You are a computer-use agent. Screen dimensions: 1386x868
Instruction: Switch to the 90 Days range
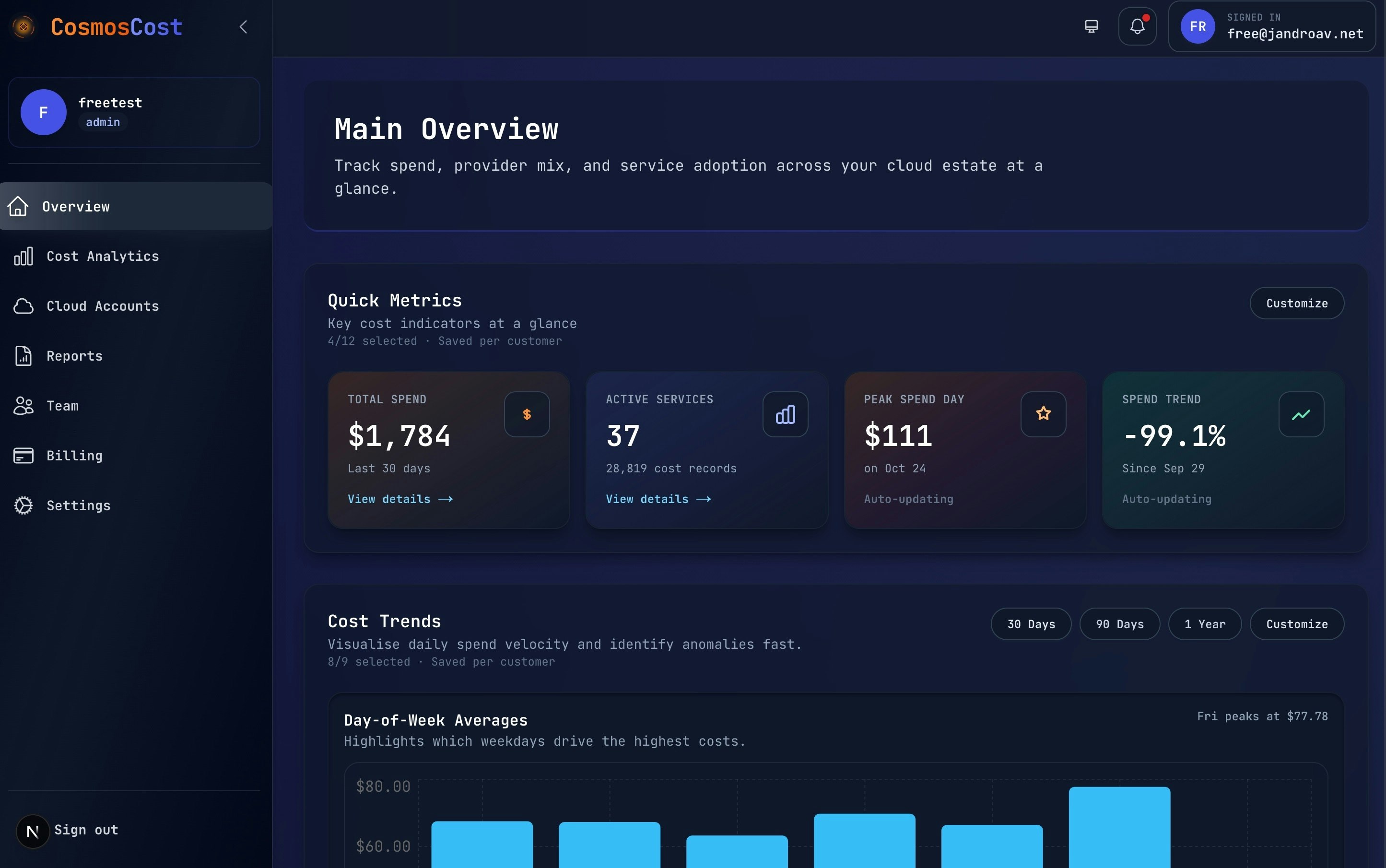click(1118, 624)
